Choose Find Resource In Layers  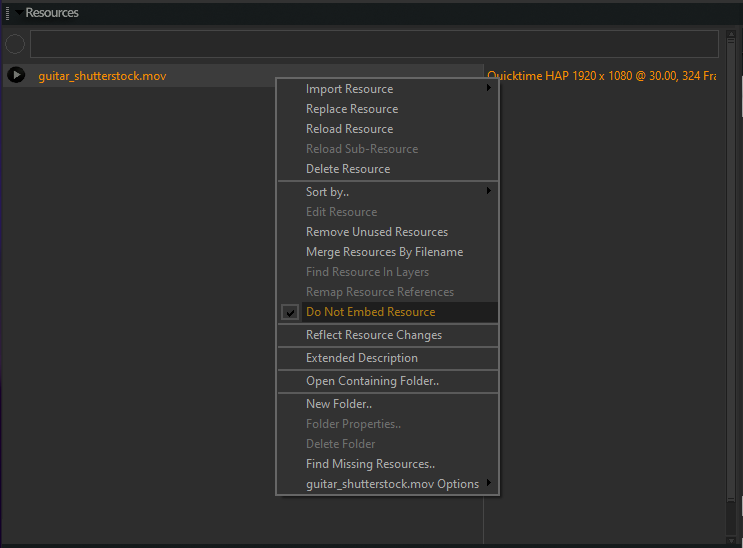tap(388, 271)
